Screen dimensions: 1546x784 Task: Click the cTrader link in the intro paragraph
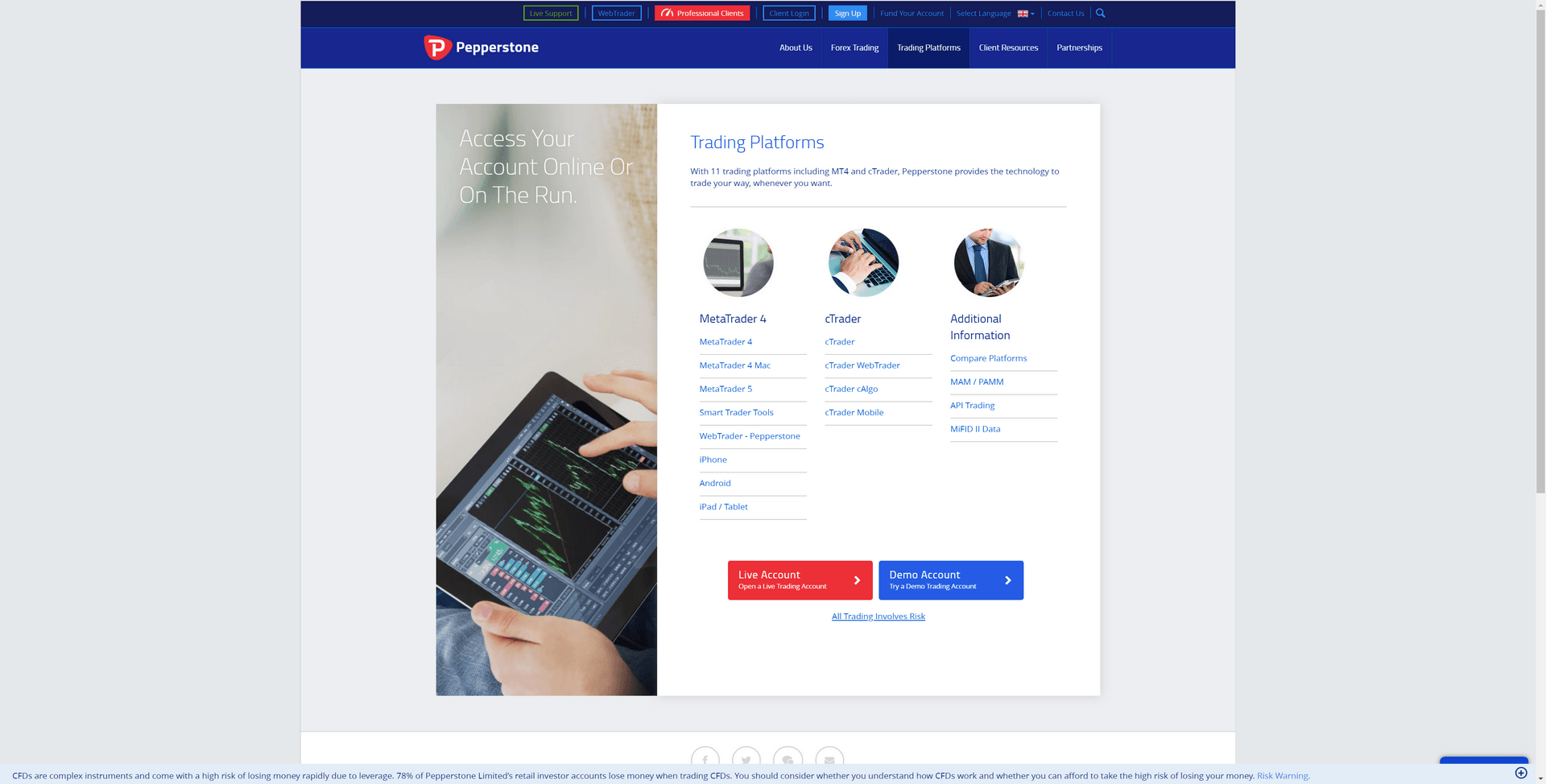pos(883,171)
